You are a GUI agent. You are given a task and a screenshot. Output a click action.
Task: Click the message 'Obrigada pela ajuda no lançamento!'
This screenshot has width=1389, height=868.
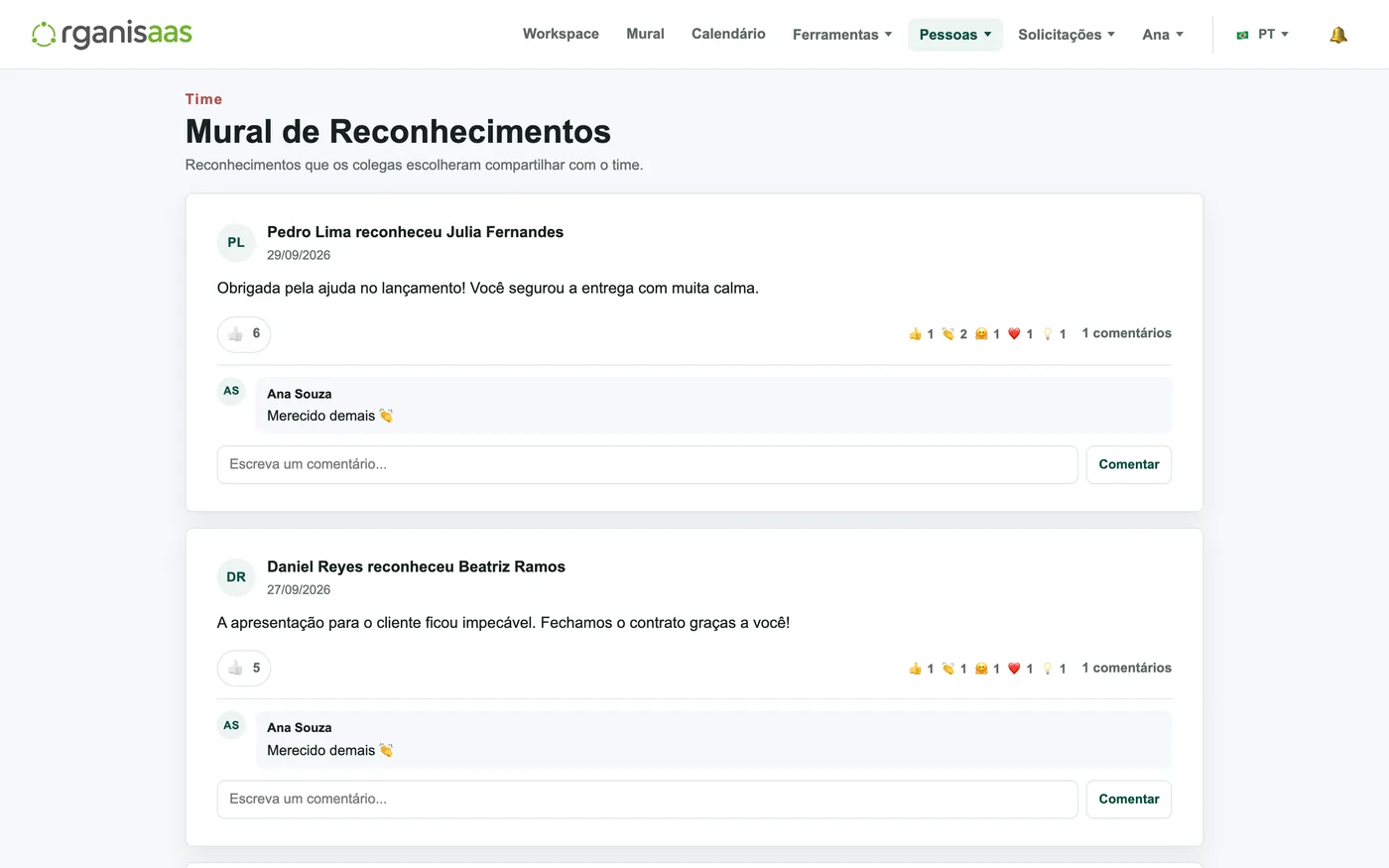tap(341, 289)
